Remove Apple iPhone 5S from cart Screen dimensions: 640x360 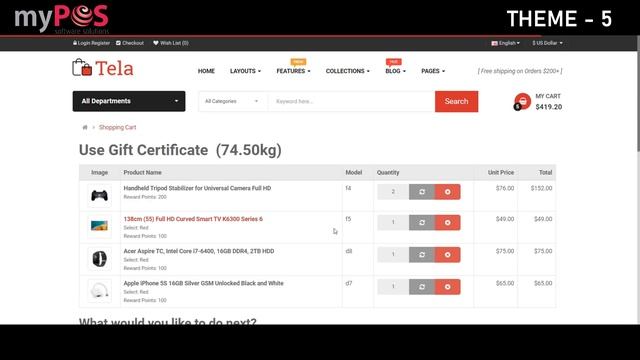click(x=448, y=287)
